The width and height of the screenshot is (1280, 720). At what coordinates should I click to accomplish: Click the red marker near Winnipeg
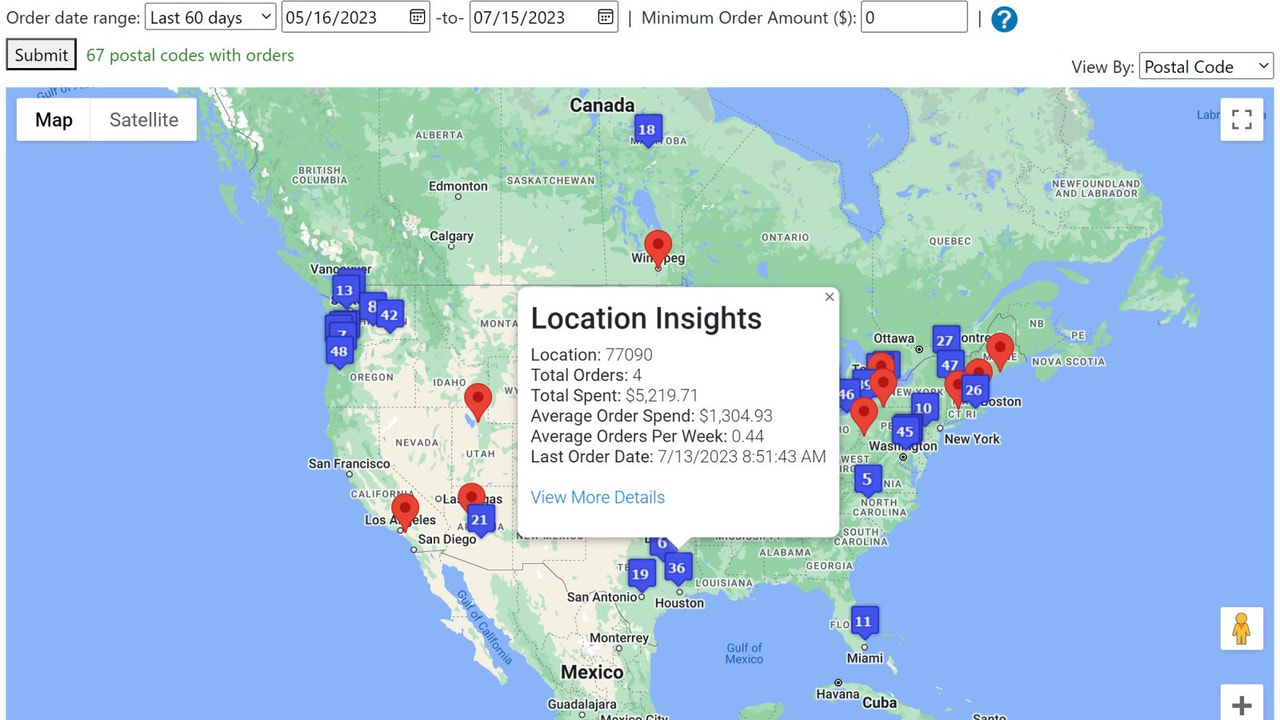(x=657, y=245)
